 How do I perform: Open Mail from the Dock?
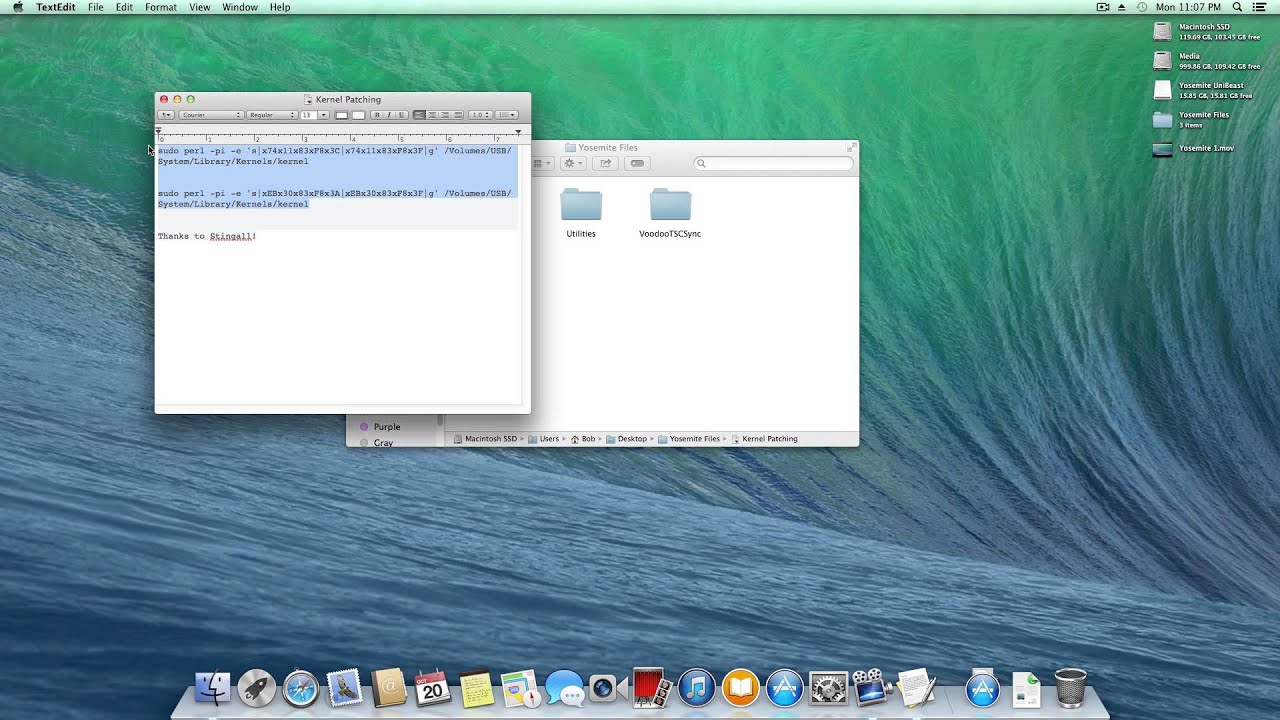click(345, 688)
